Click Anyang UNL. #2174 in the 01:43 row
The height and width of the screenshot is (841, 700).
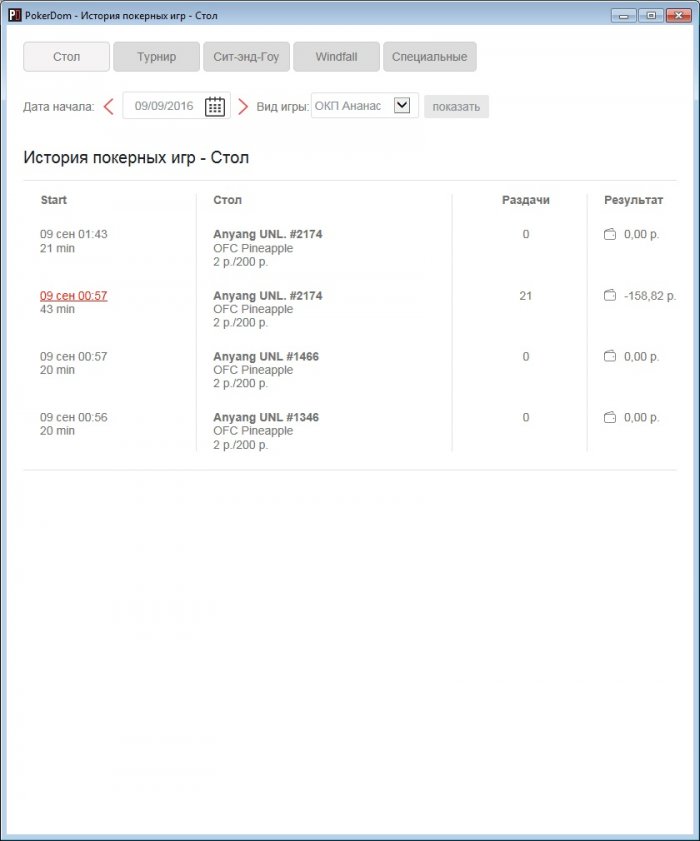coord(268,234)
